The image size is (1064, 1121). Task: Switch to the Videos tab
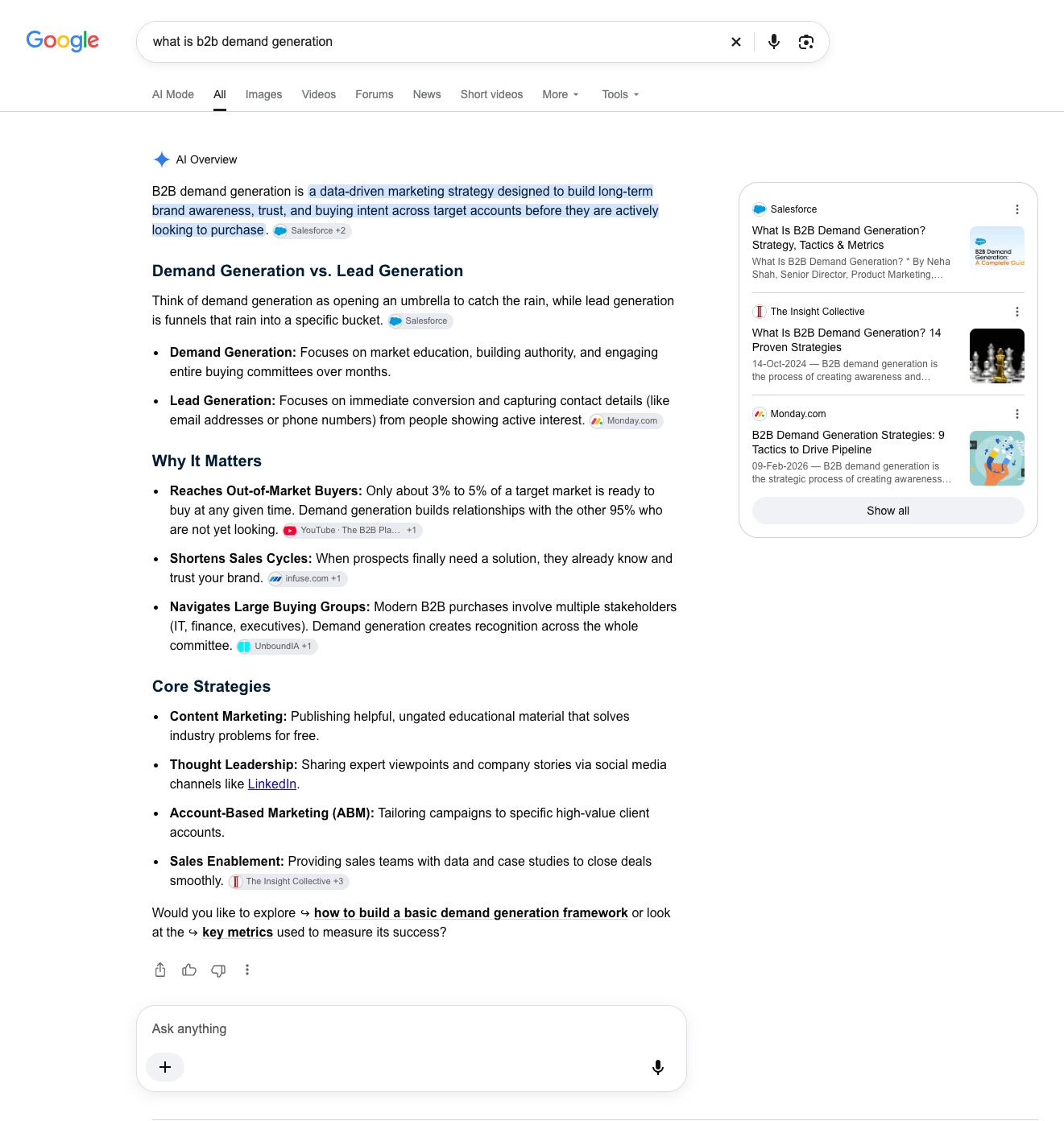pos(319,94)
